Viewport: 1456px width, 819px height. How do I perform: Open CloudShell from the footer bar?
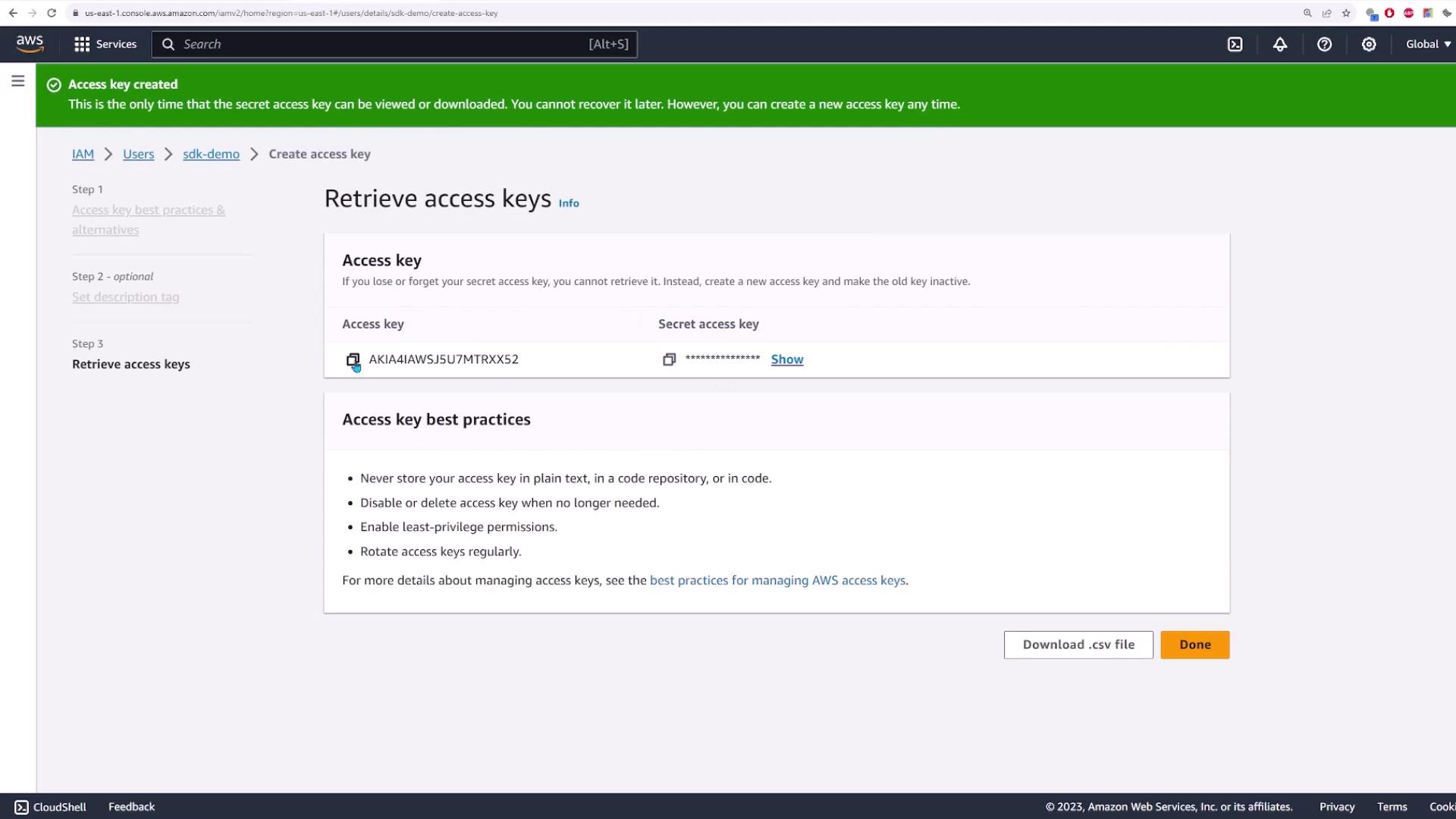coord(51,807)
